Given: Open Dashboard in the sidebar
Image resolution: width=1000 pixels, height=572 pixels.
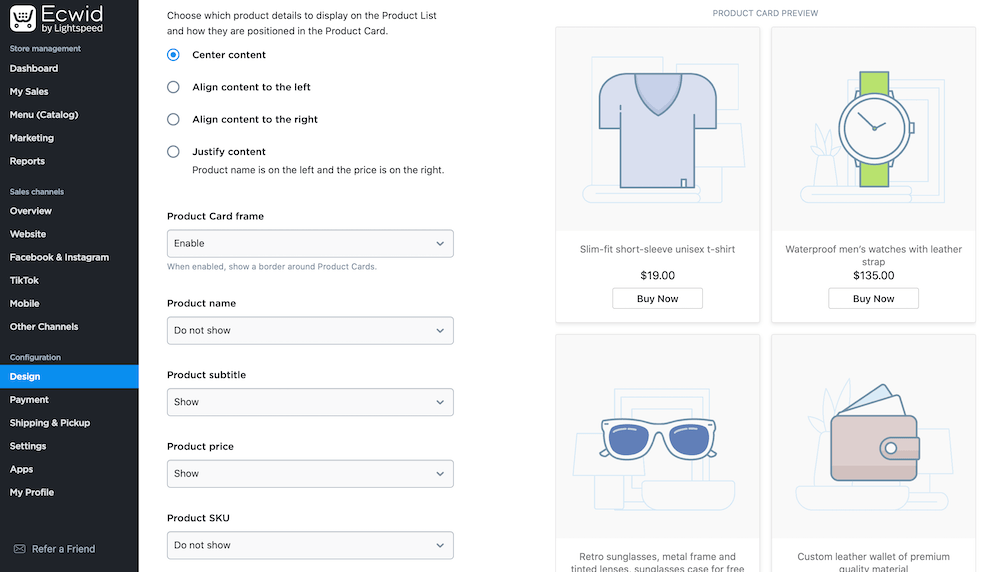Looking at the screenshot, I should pyautogui.click(x=34, y=68).
